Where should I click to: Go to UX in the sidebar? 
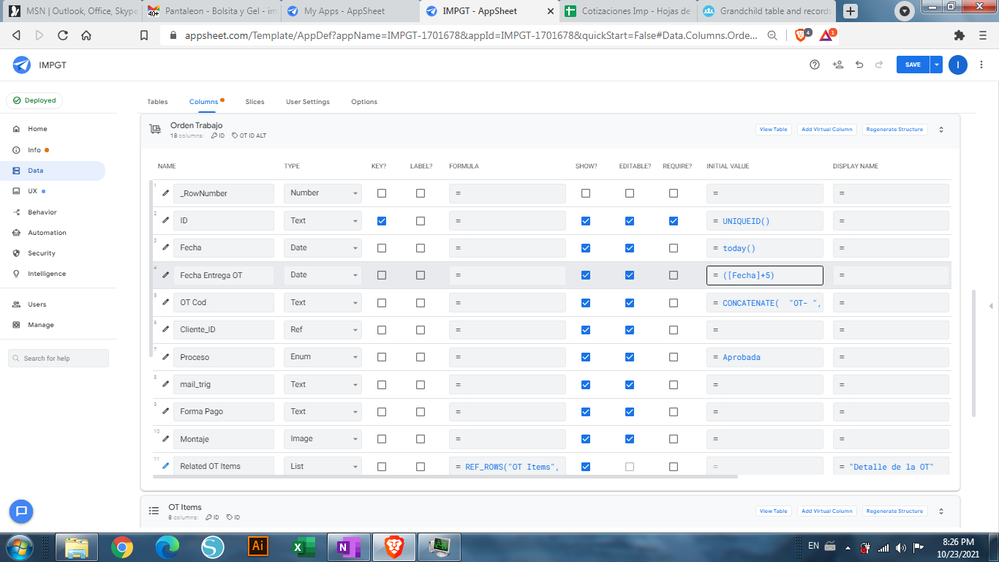pyautogui.click(x=32, y=191)
